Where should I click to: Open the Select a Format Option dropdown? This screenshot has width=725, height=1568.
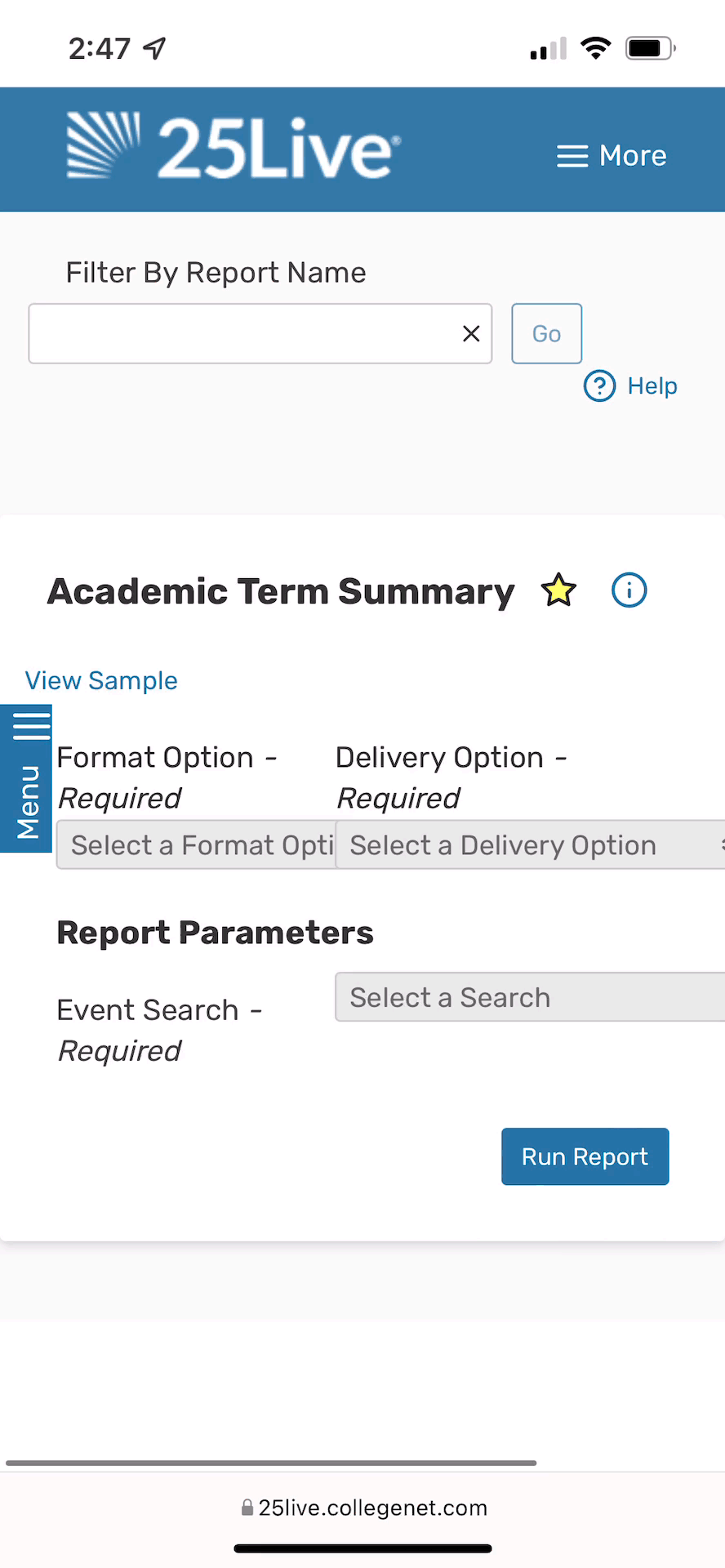[196, 845]
